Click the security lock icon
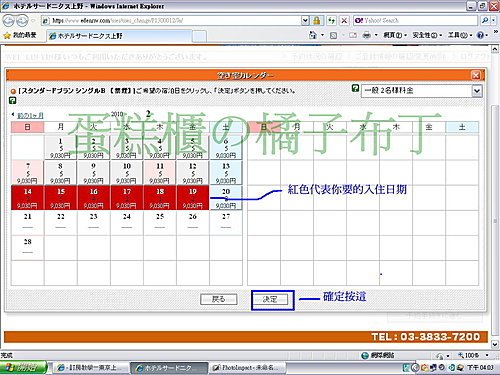Viewport: 500px width, 375px height. pos(316,21)
